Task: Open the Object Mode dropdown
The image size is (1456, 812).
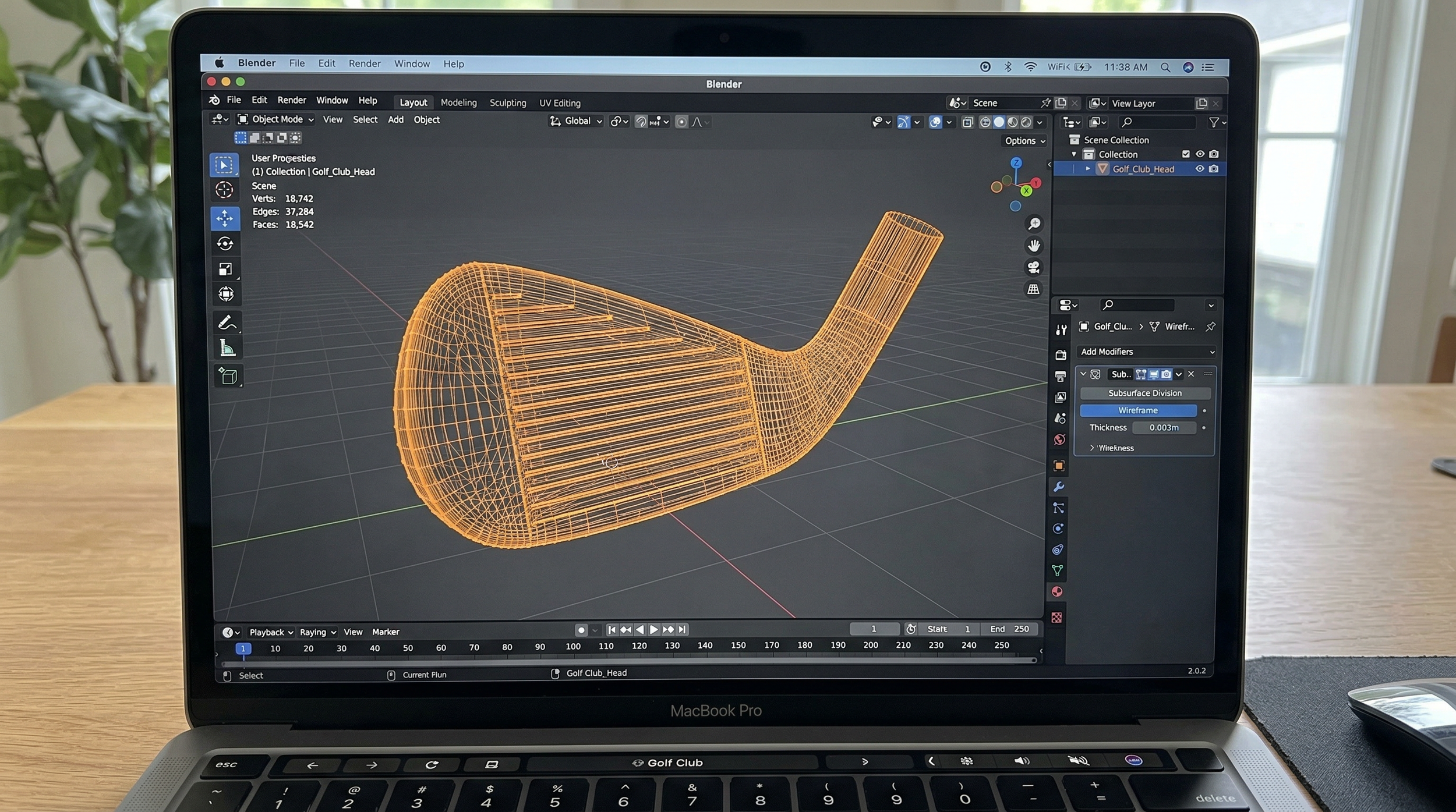Action: click(x=277, y=119)
